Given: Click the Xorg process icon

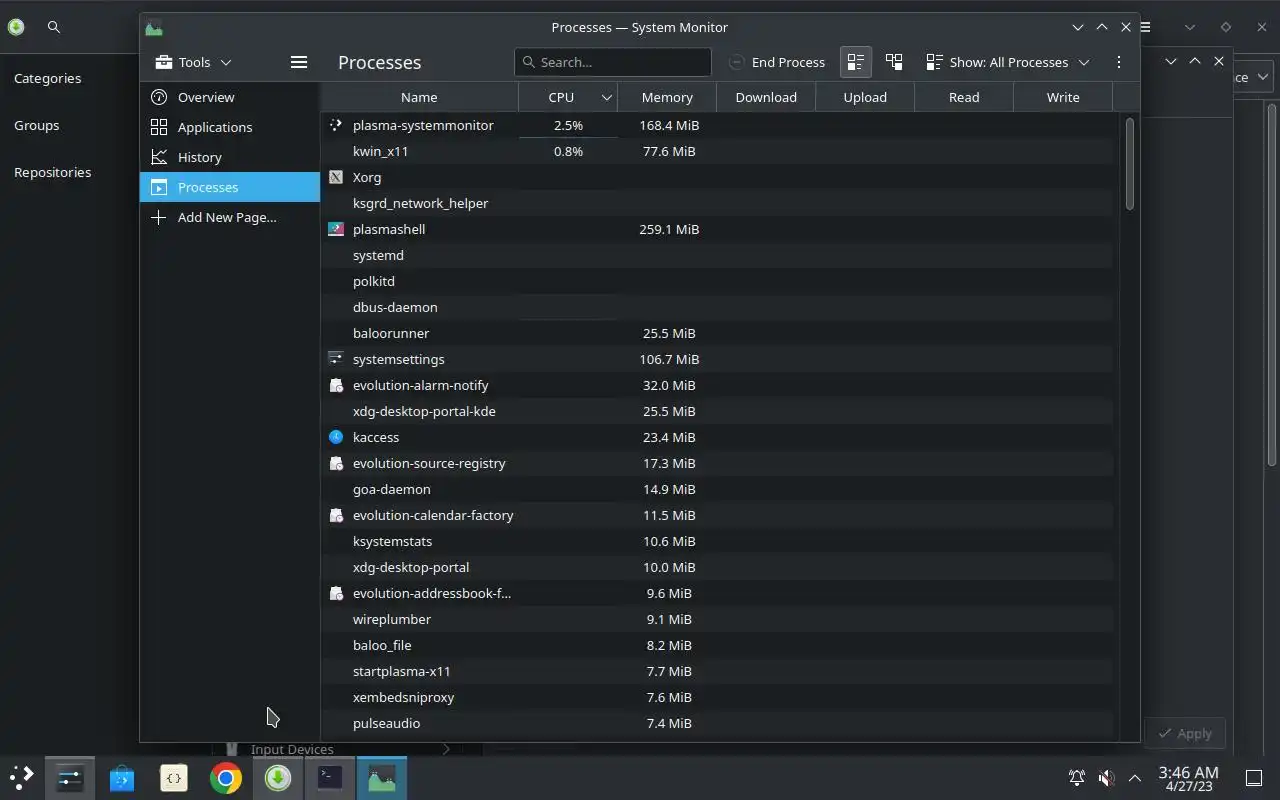Looking at the screenshot, I should (336, 177).
